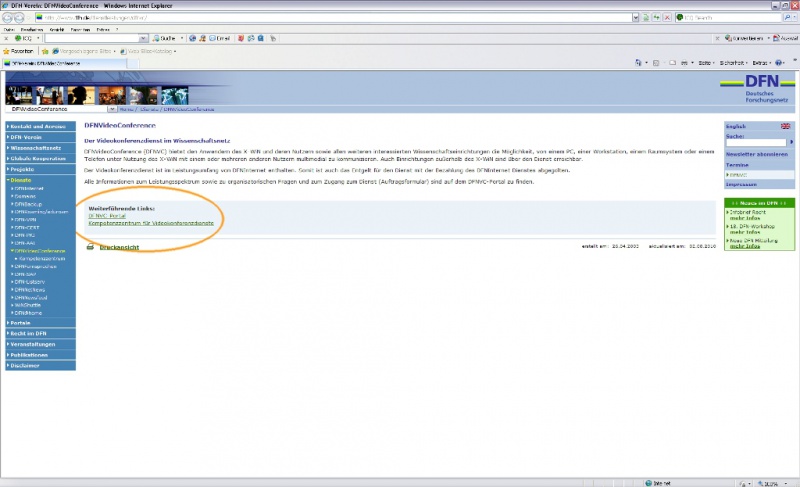This screenshot has height=487, width=800.
Task: Expand DFN-Verein navigation item
Action: [40, 137]
